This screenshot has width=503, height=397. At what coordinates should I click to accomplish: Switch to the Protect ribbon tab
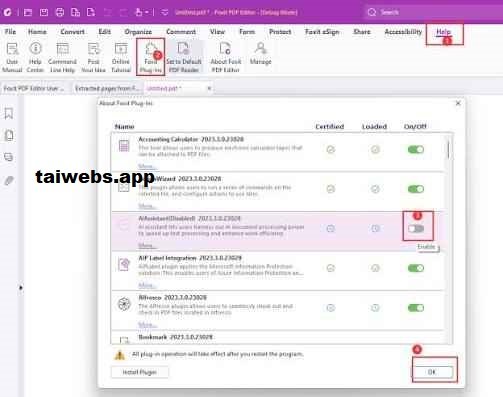tap(280, 32)
